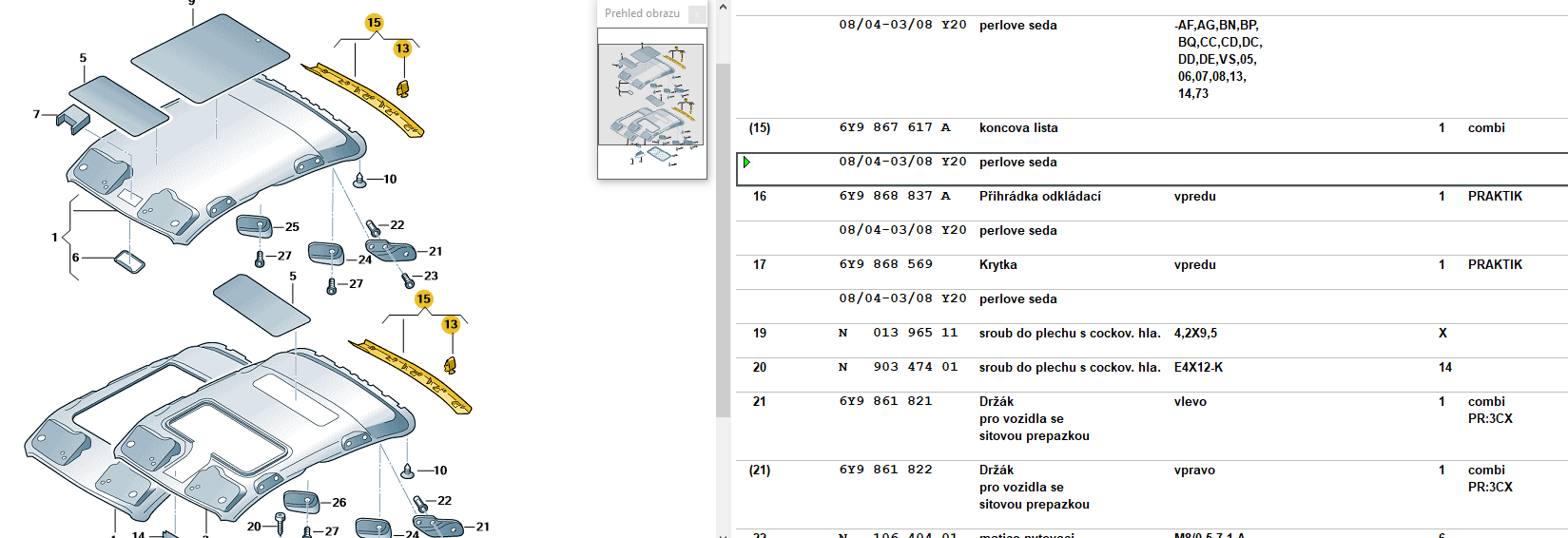Image resolution: width=1568 pixels, height=538 pixels.
Task: Click the green arrow marker on the selected row
Action: pos(746,163)
